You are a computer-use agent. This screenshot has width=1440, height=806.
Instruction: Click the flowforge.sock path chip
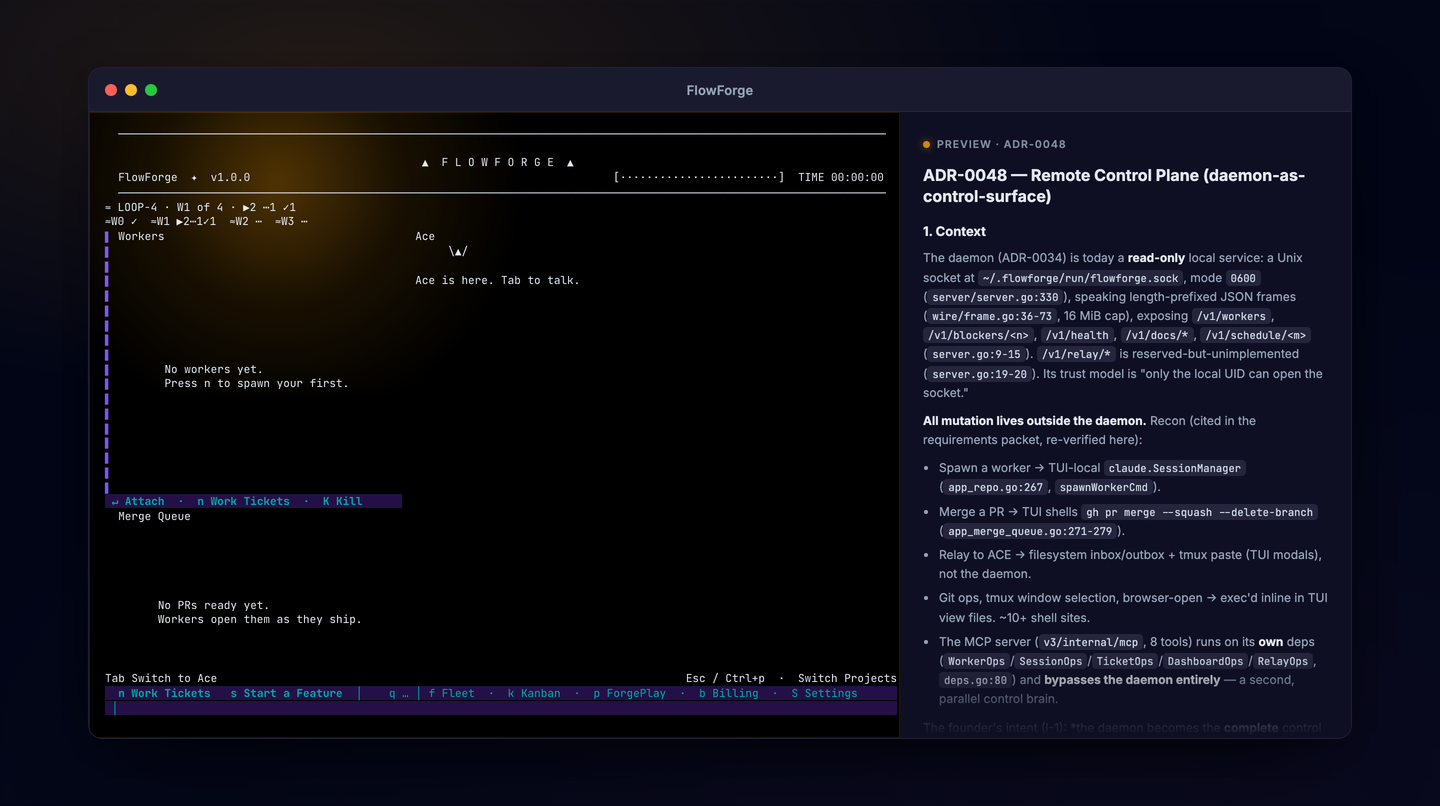[1081, 278]
